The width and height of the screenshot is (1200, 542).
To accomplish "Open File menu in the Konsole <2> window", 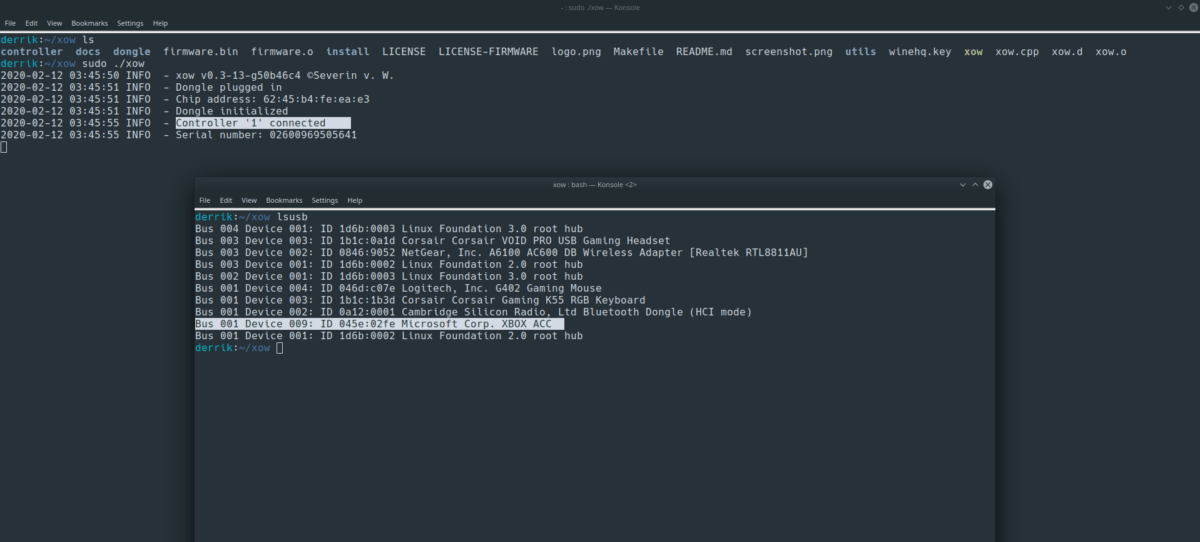I will click(205, 200).
